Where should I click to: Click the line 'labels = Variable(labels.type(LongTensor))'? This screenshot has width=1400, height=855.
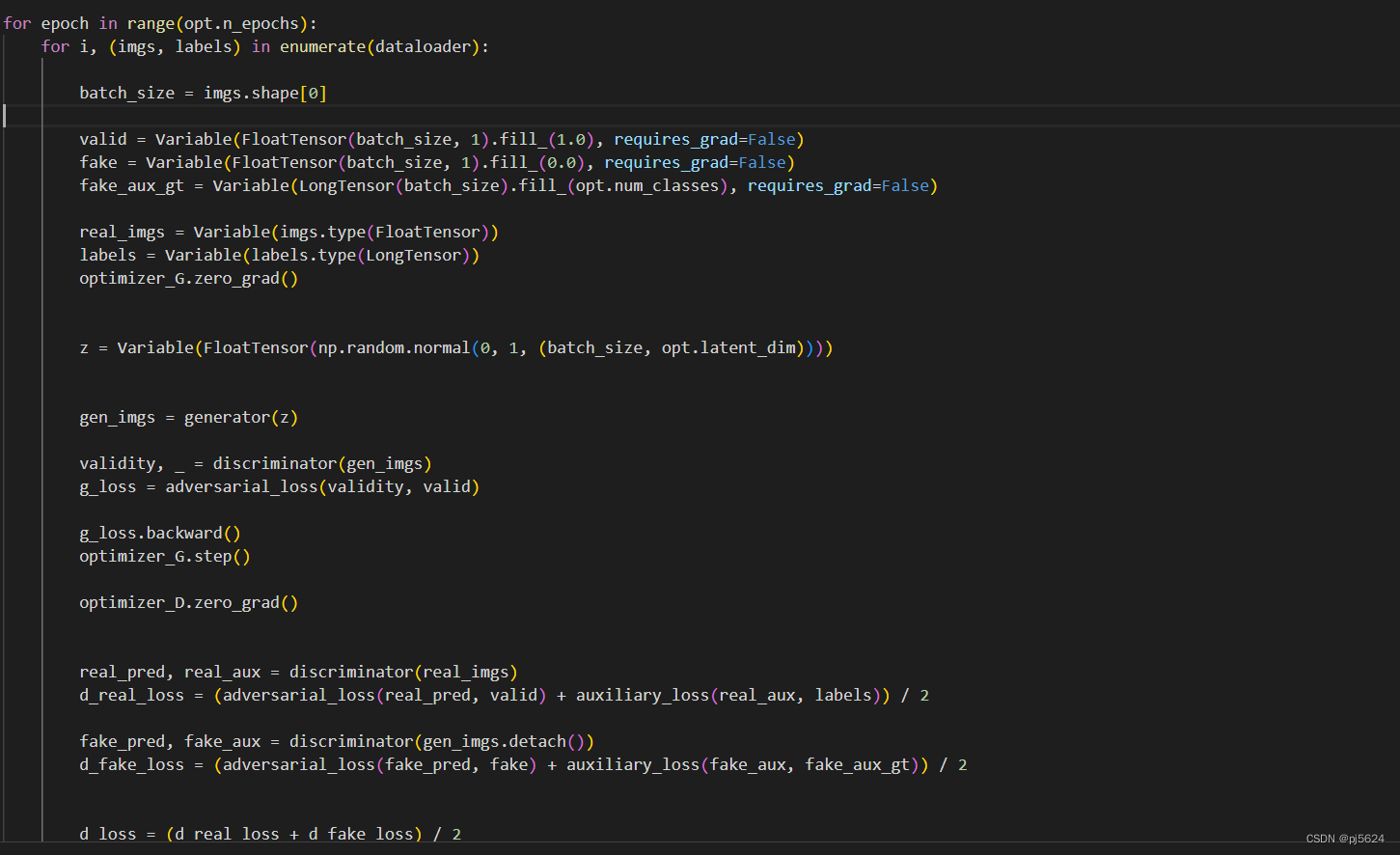click(280, 255)
